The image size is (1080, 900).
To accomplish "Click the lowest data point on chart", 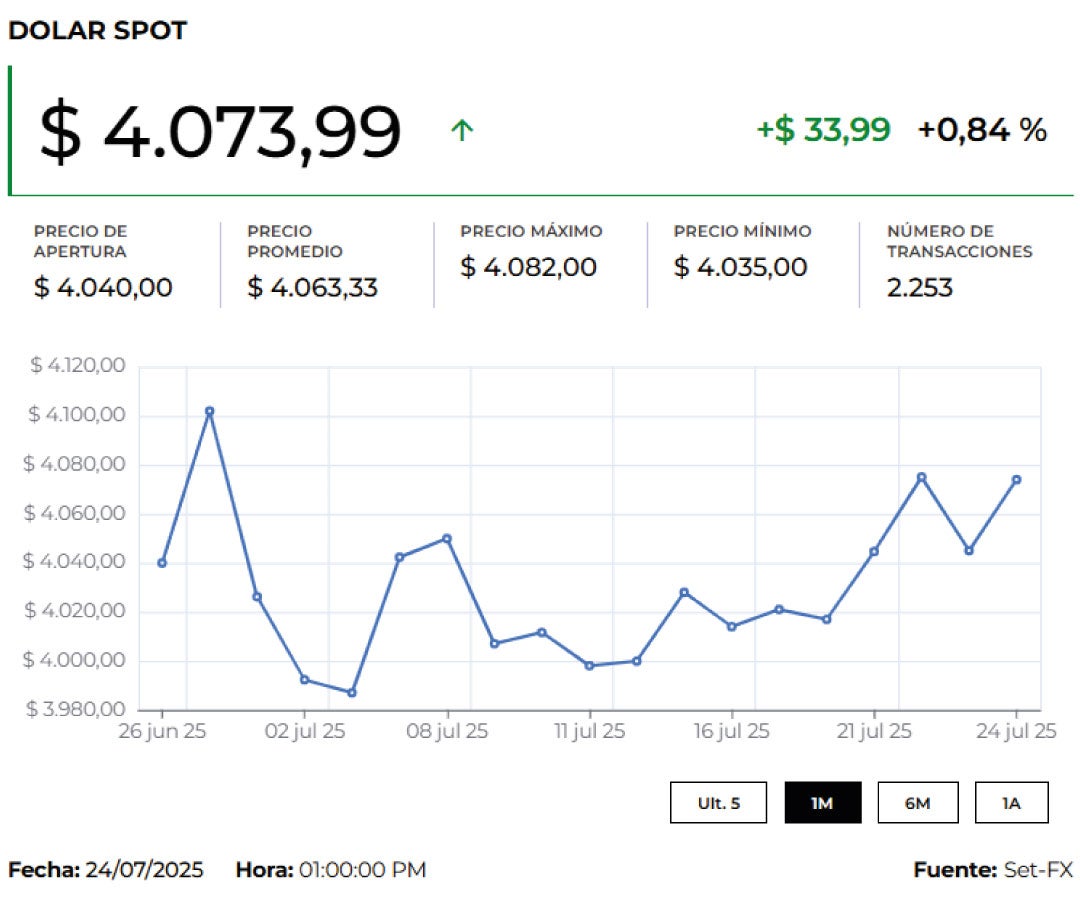I will [351, 693].
